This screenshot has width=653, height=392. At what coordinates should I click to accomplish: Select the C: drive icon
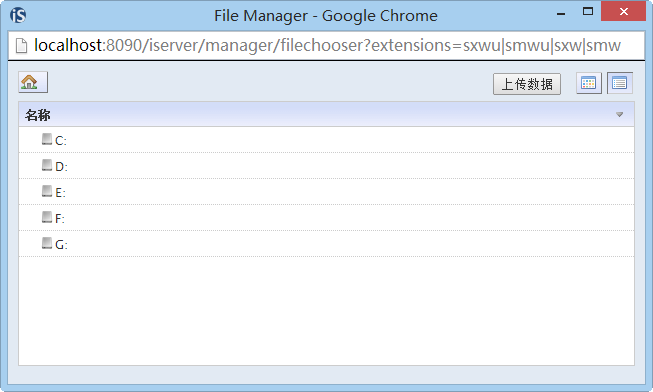[47, 139]
